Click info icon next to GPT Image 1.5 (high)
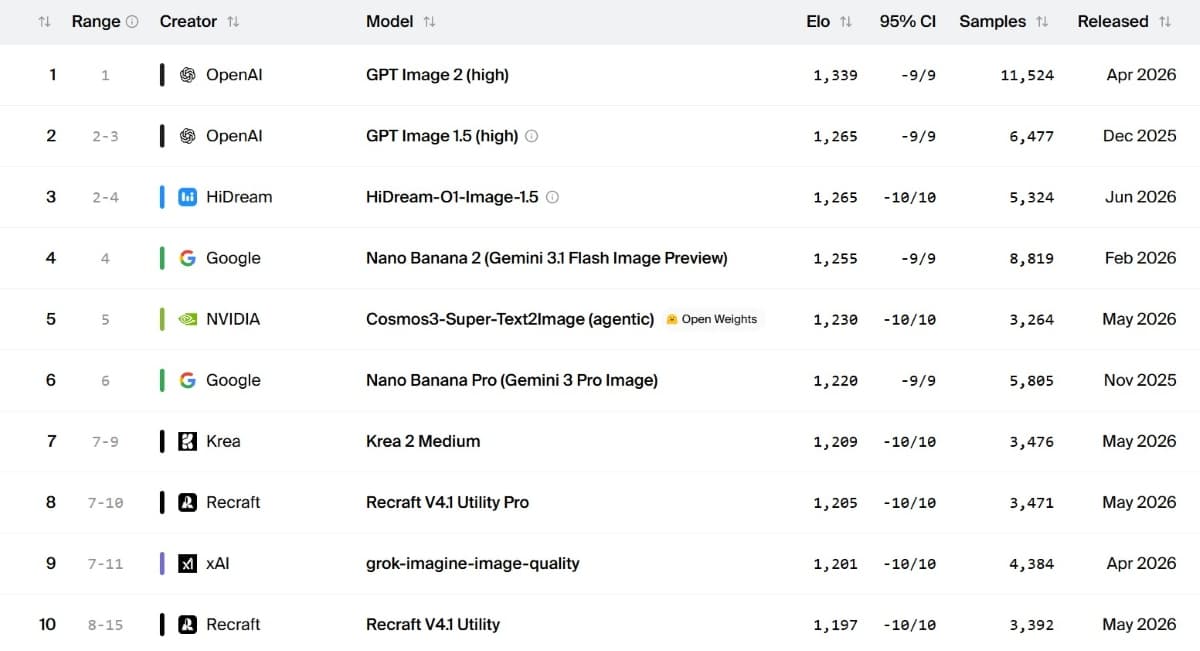The image size is (1200, 651). click(531, 136)
